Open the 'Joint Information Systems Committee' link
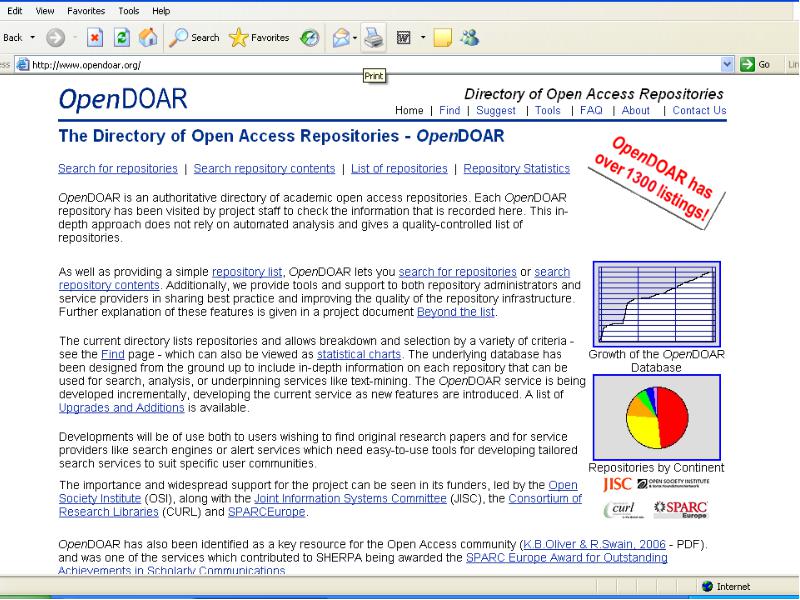The width and height of the screenshot is (800, 600). 350,498
